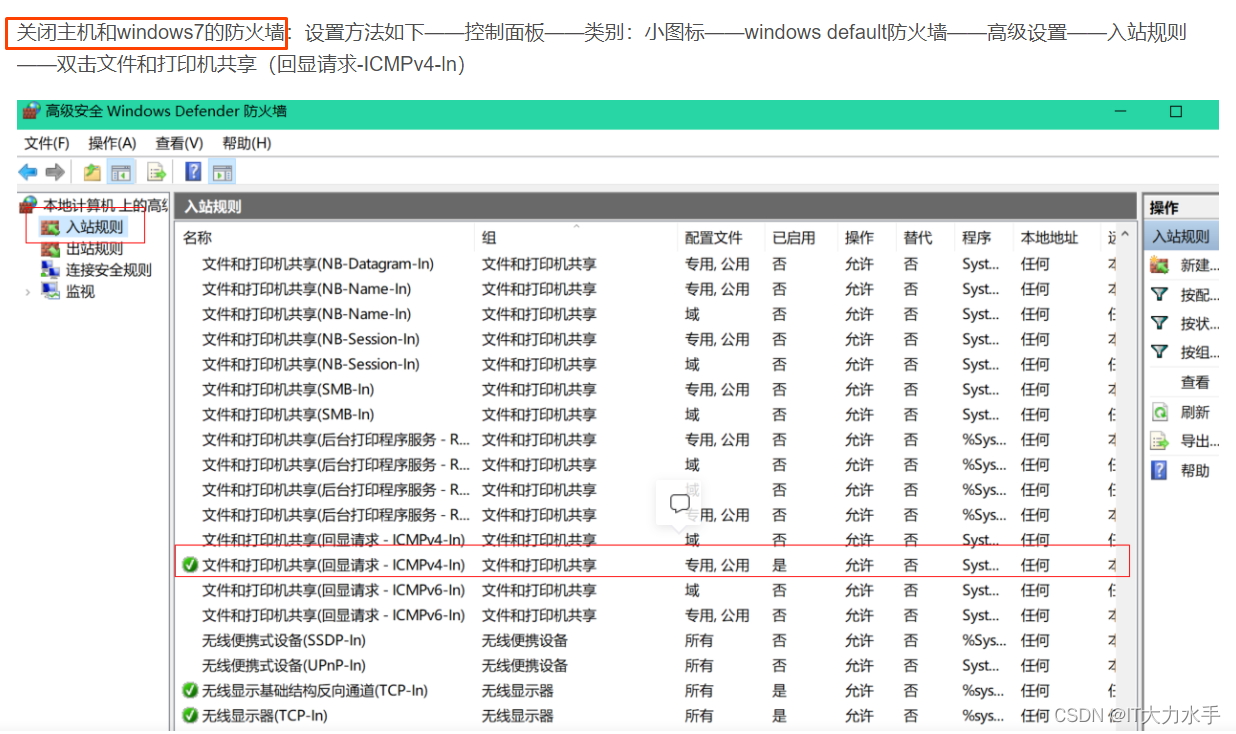Click the Export list toolbar icon
The height and width of the screenshot is (734, 1236).
[x=156, y=172]
